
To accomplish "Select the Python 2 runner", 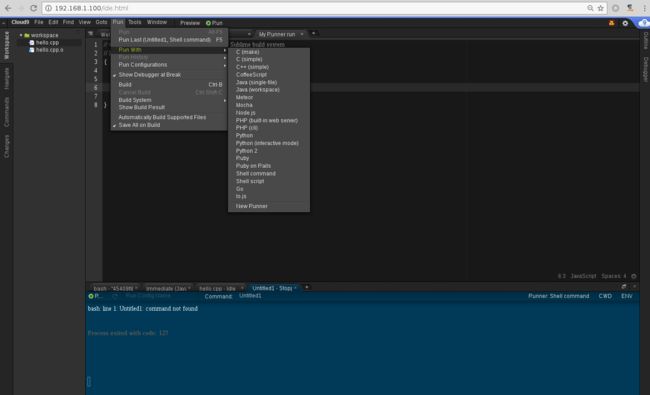I will 269,151.
